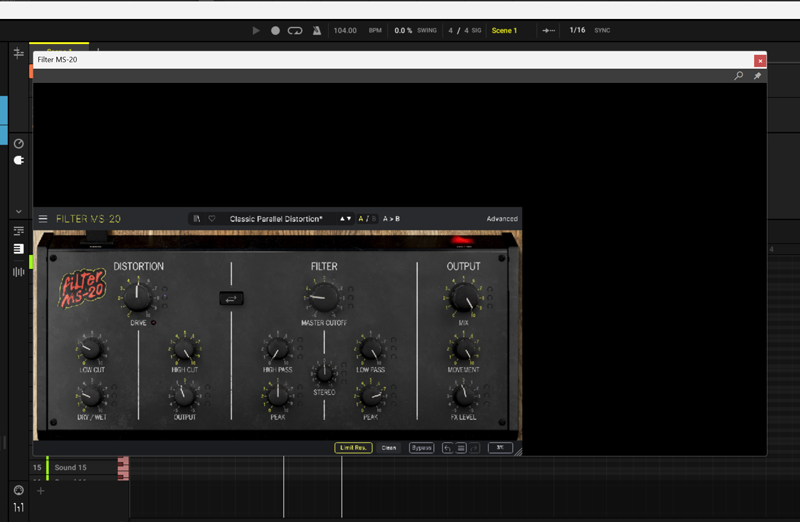Click the Classic Parallel Distortion preset name
Image resolution: width=800 pixels, height=522 pixels.
tap(276, 219)
